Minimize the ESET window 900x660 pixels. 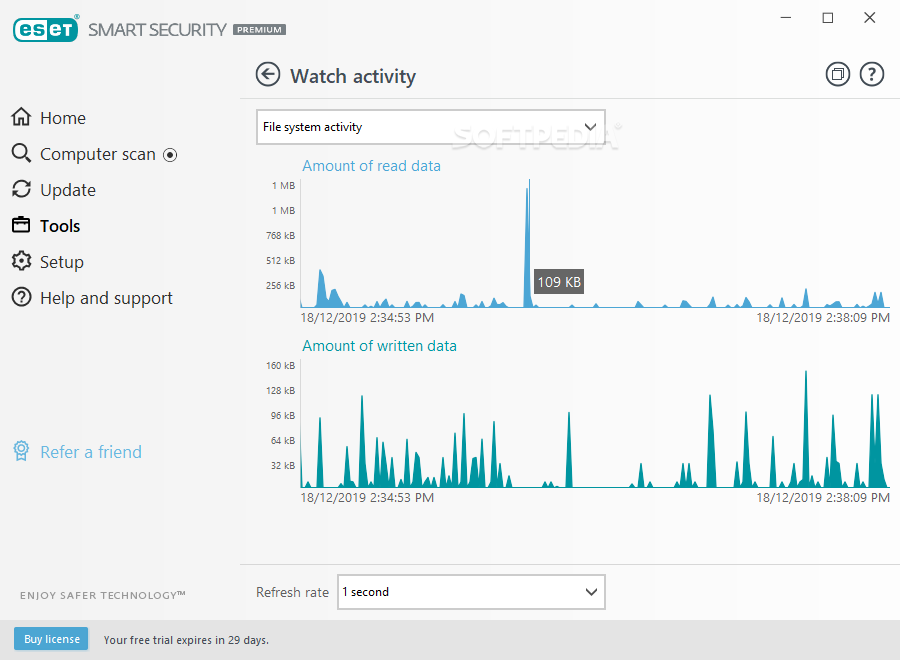(786, 18)
